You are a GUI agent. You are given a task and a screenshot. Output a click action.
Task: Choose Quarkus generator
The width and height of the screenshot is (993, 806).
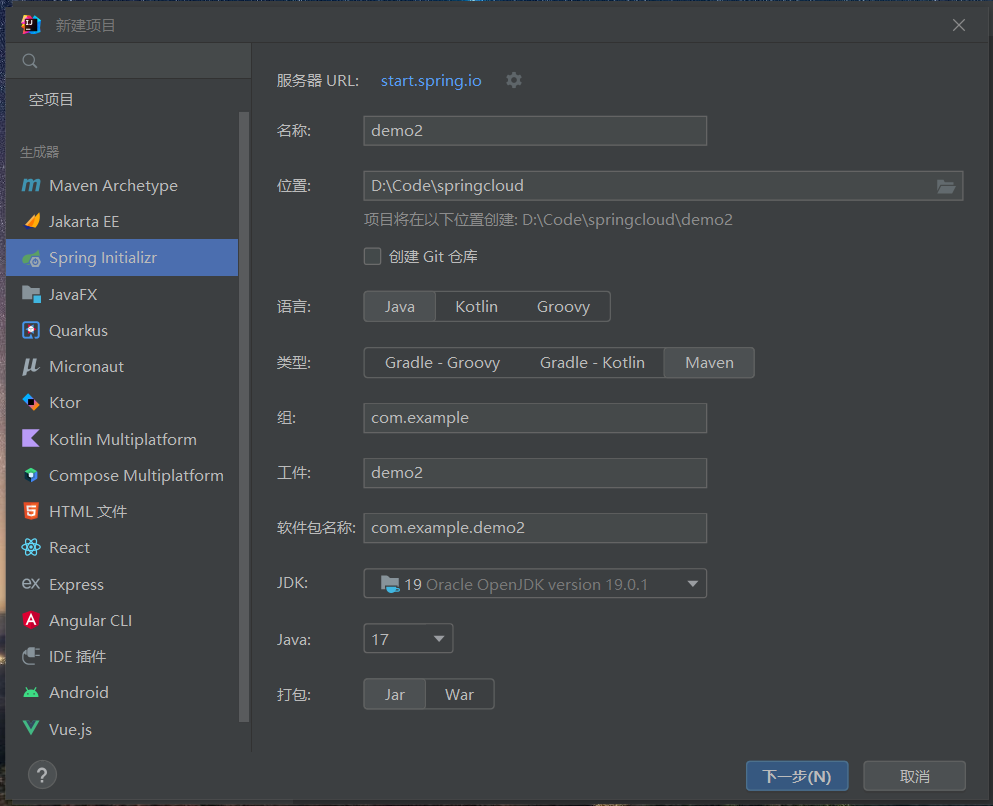(122, 331)
